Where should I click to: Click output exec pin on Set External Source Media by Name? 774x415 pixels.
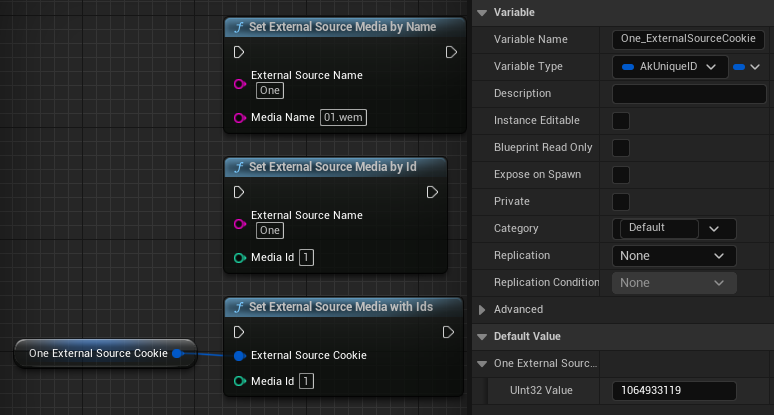click(x=451, y=52)
